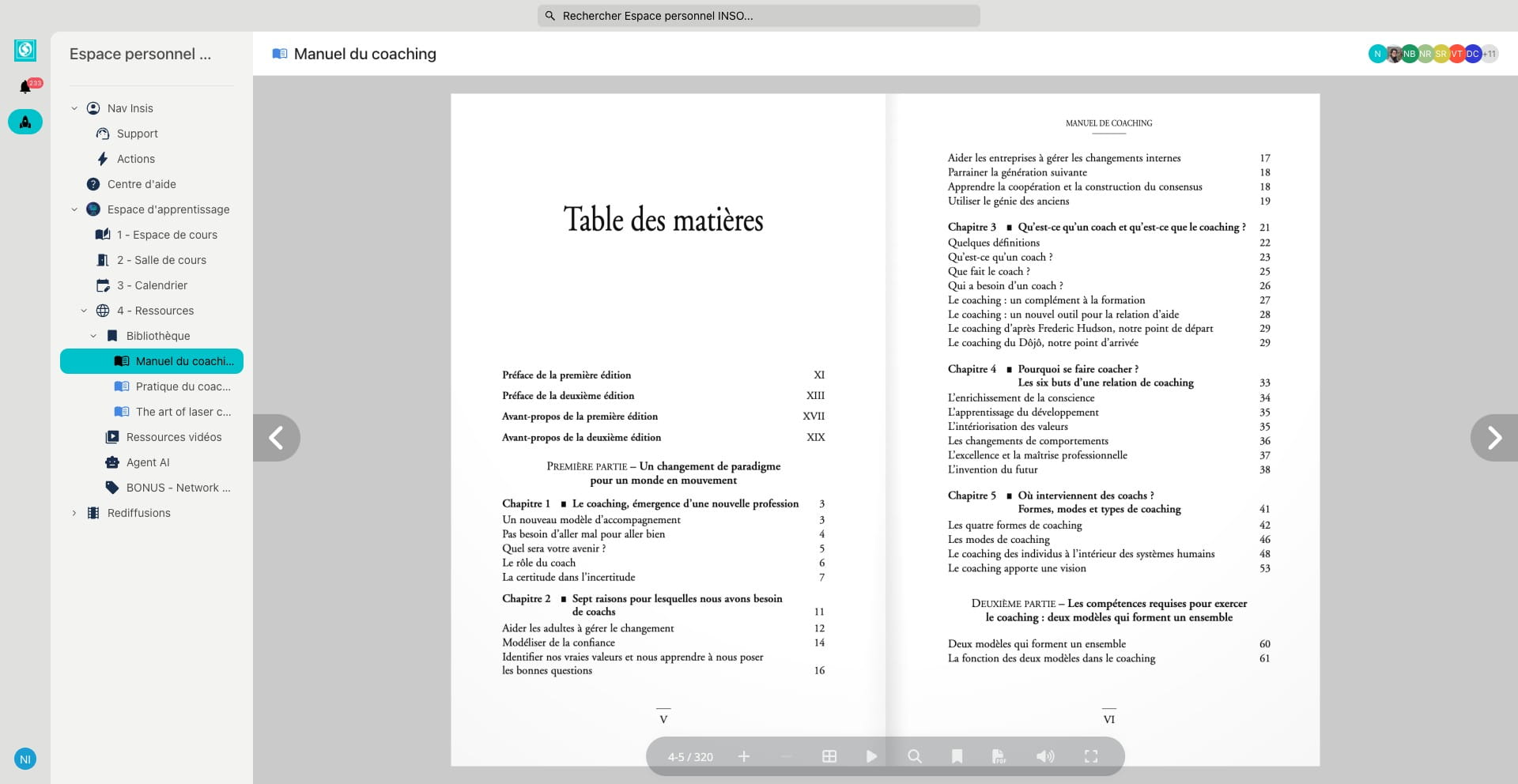Click the Actions lightning bolt icon
The height and width of the screenshot is (784, 1518).
(x=103, y=159)
